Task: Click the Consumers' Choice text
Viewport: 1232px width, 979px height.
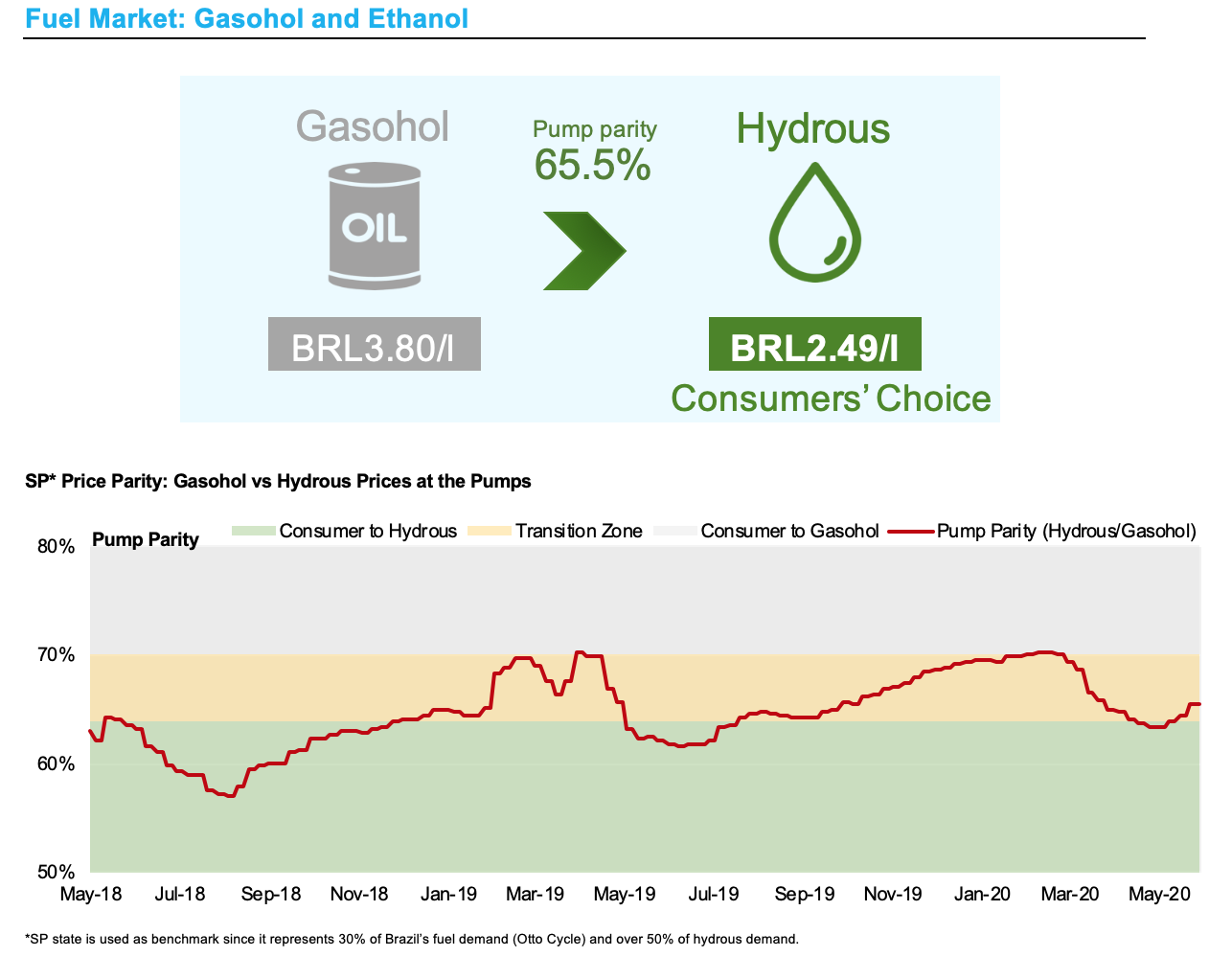Action: click(831, 398)
